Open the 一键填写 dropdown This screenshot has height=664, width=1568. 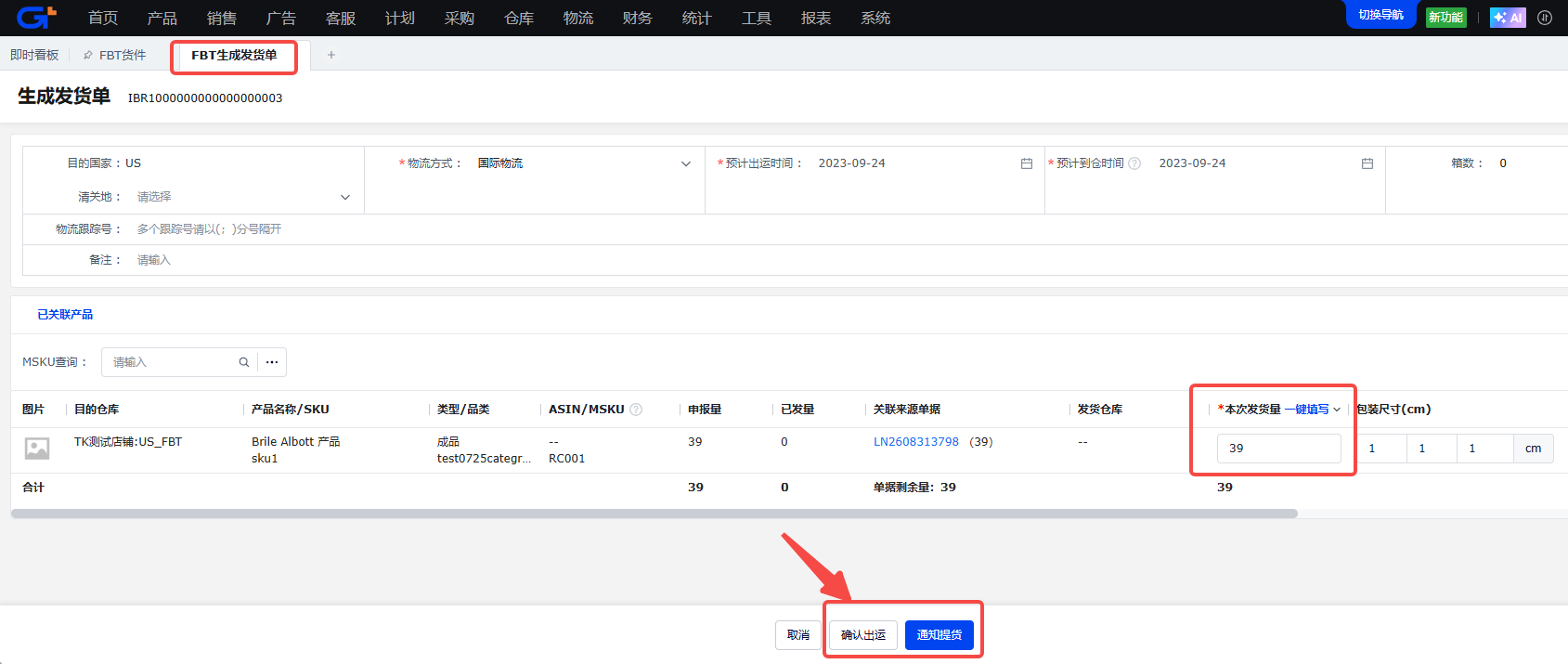[x=1313, y=410]
